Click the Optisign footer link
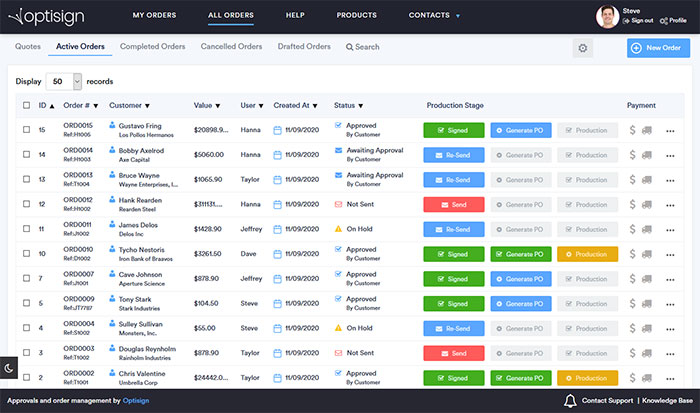700x413 pixels. [136, 400]
